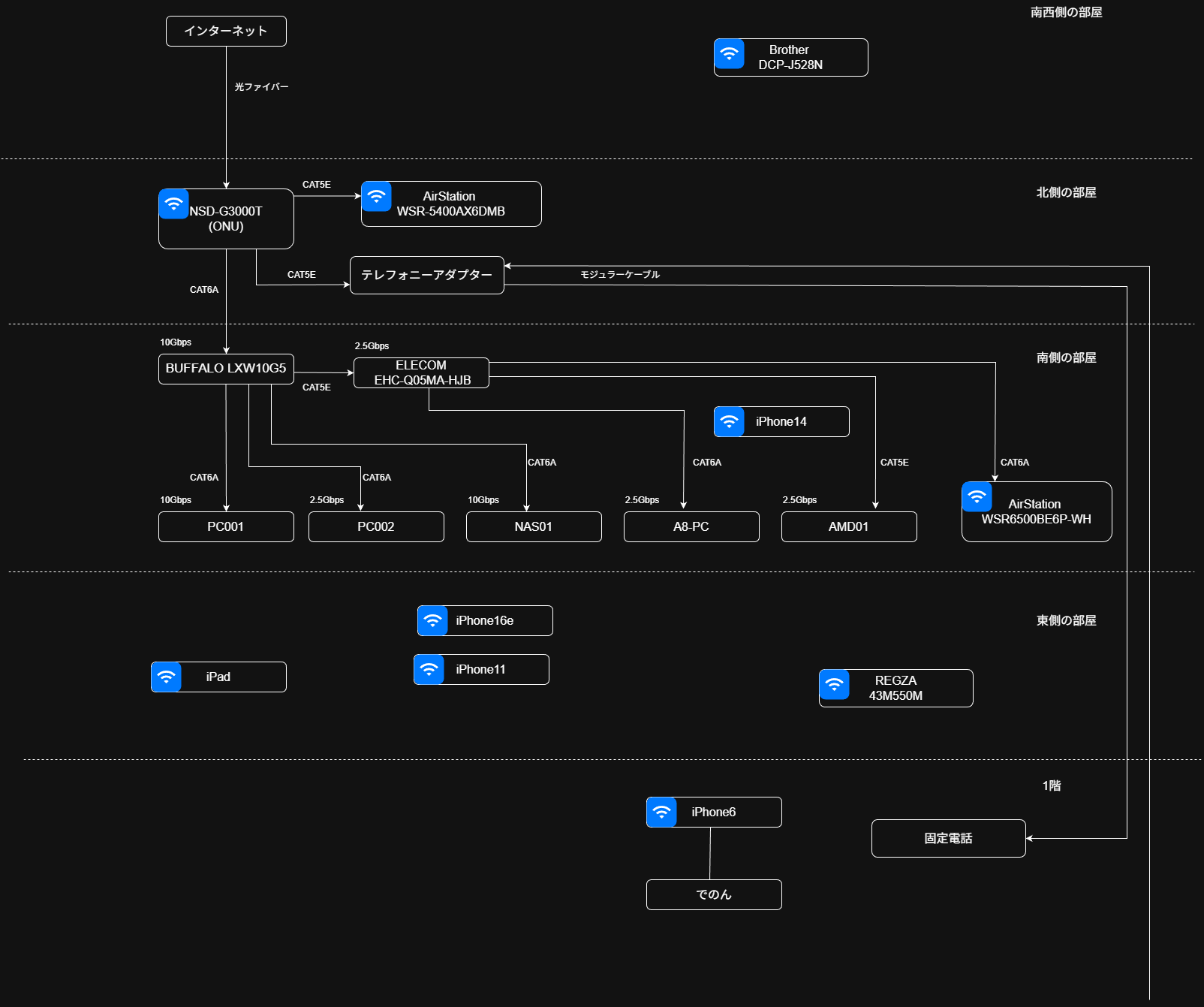Click the 東側の部屋 room label

(1066, 620)
